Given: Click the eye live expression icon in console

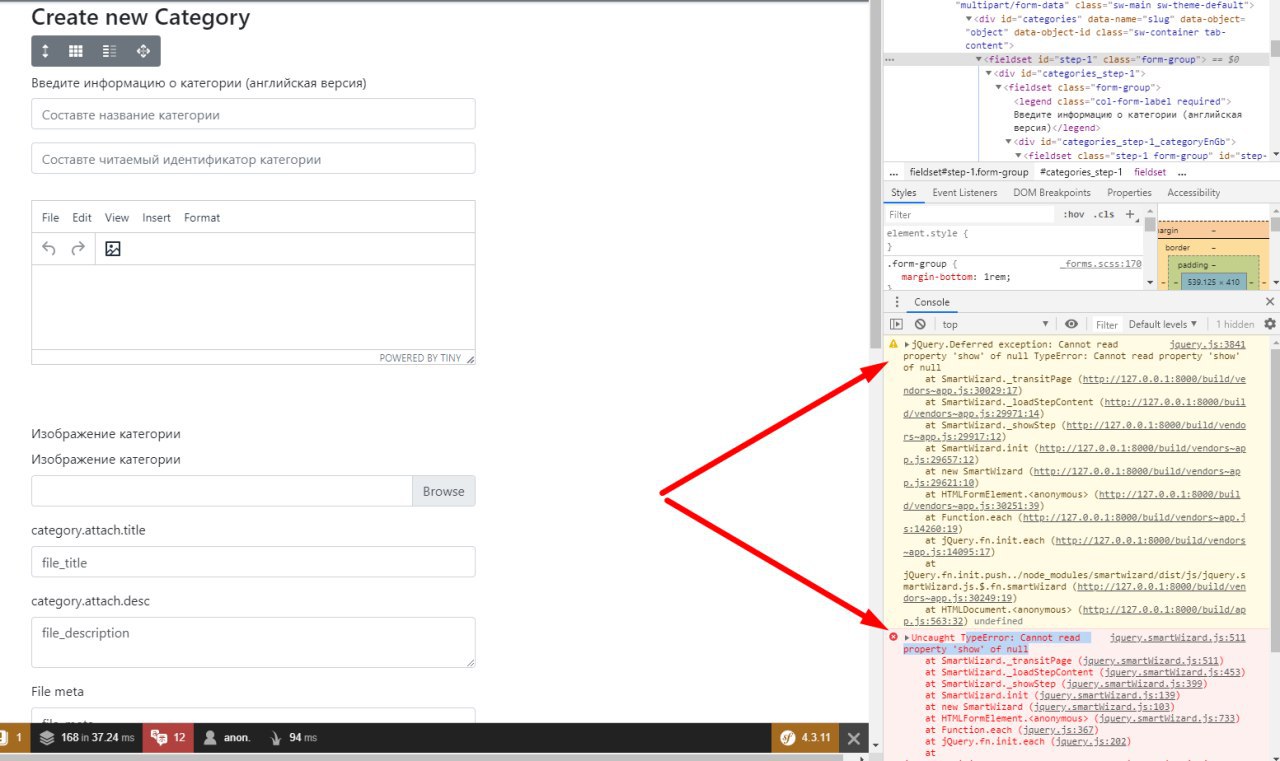Looking at the screenshot, I should [1071, 324].
